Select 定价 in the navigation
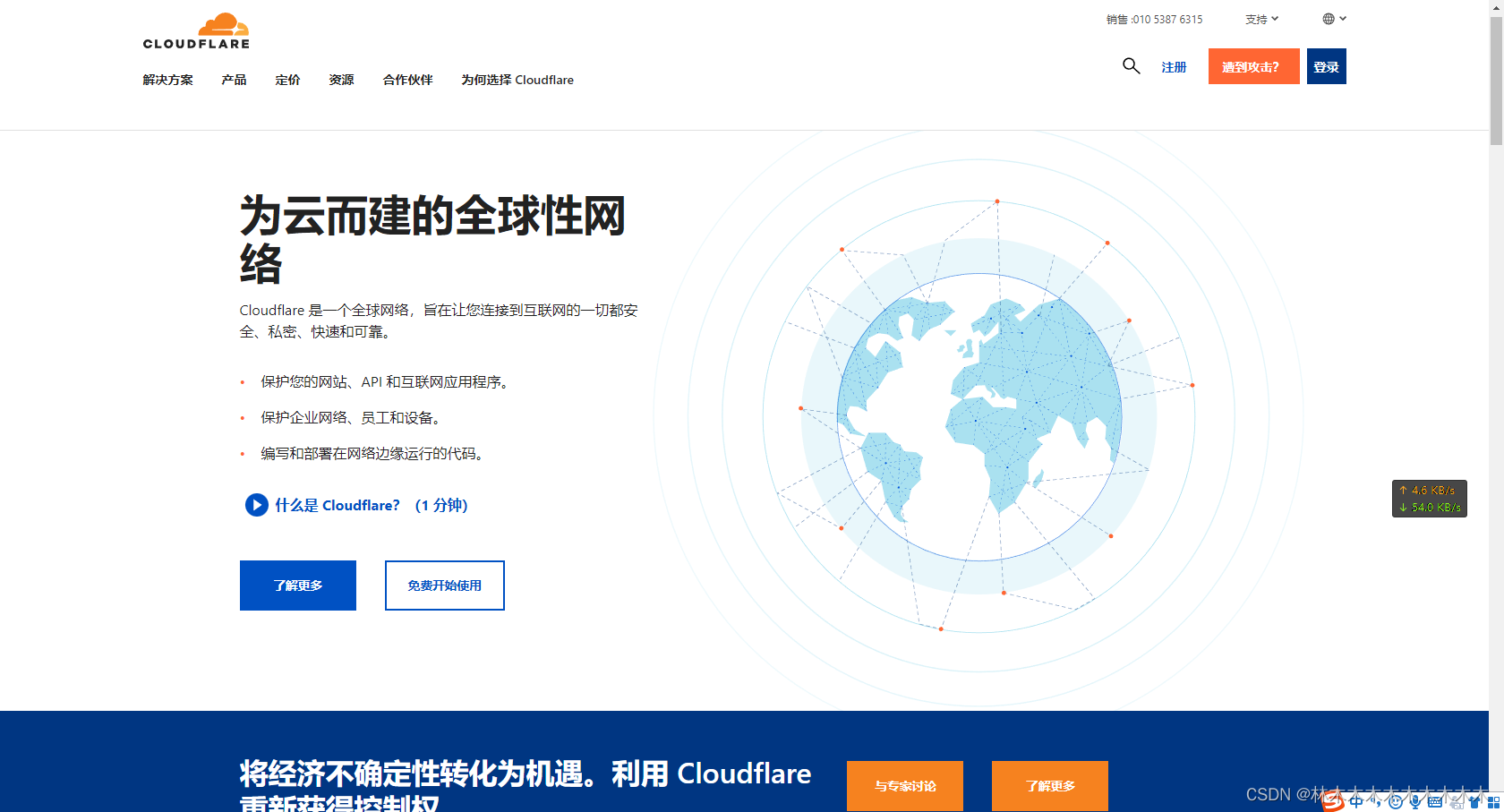 pos(287,80)
